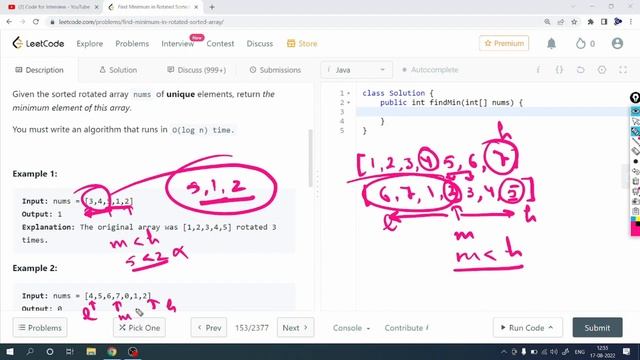Click the Epic Pen logo icon

pos(635,98)
